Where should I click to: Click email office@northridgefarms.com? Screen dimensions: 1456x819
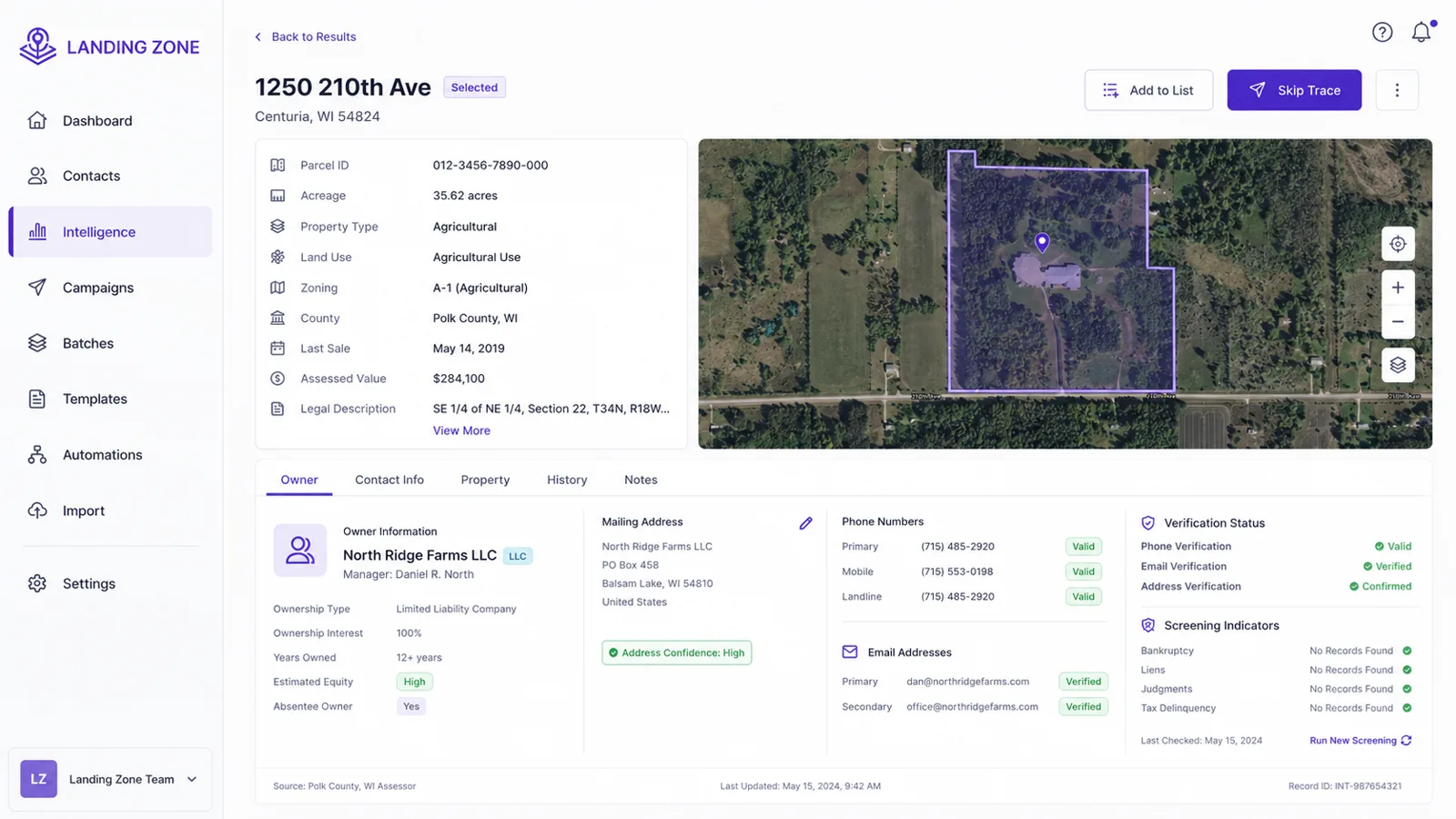tap(972, 707)
